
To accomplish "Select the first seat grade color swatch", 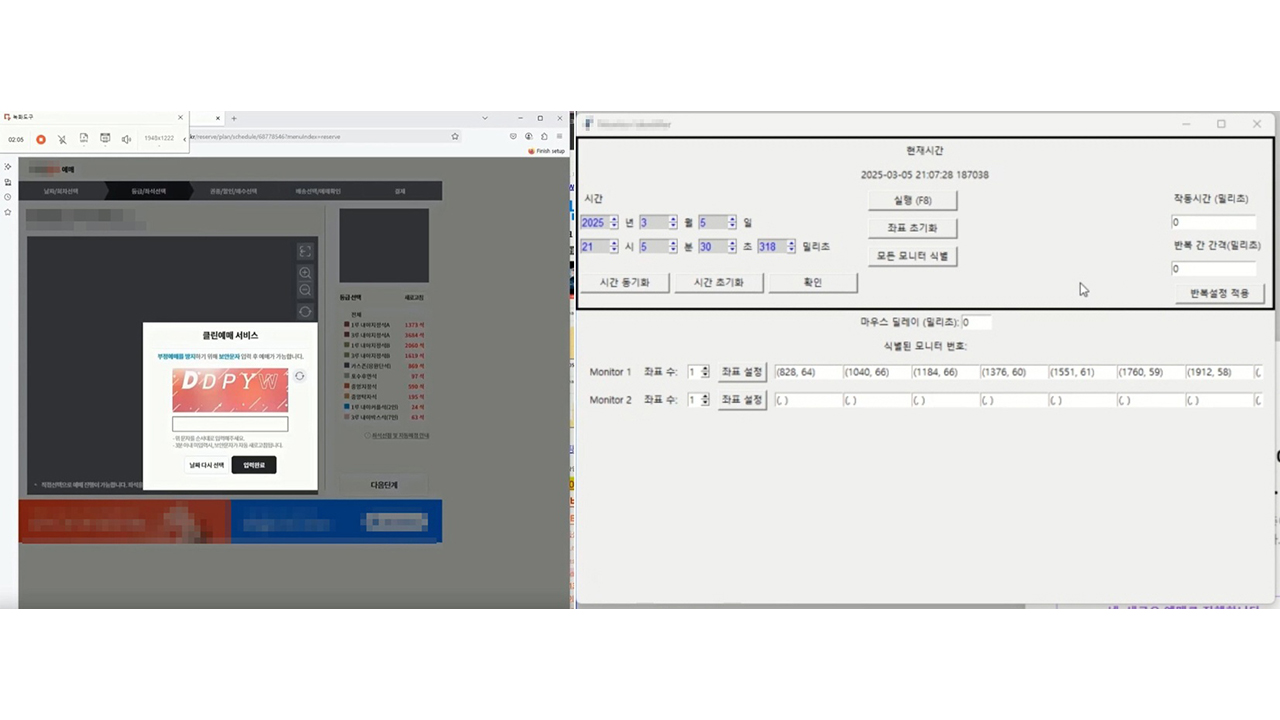I will pos(346,325).
